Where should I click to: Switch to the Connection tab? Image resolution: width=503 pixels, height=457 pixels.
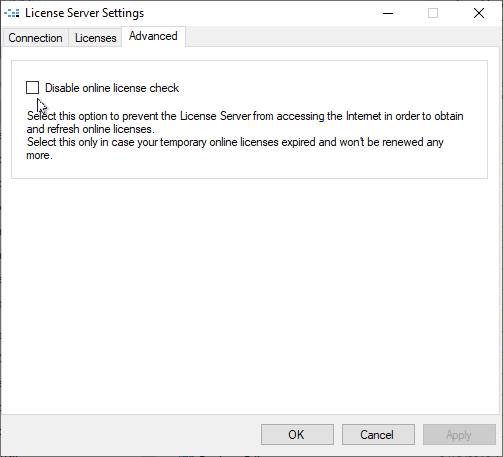tap(35, 38)
